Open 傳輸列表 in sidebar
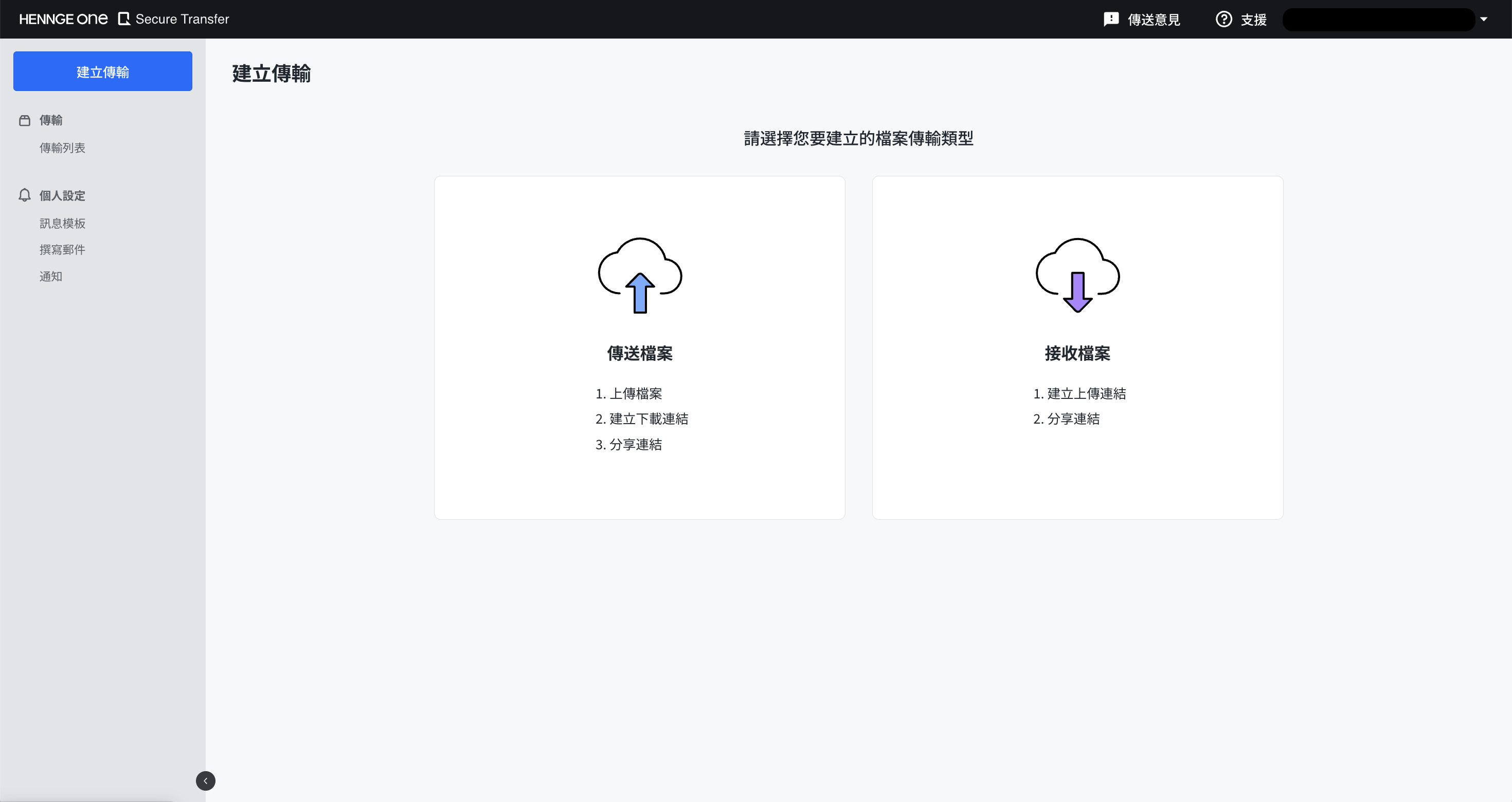This screenshot has height=802, width=1512. (x=62, y=148)
